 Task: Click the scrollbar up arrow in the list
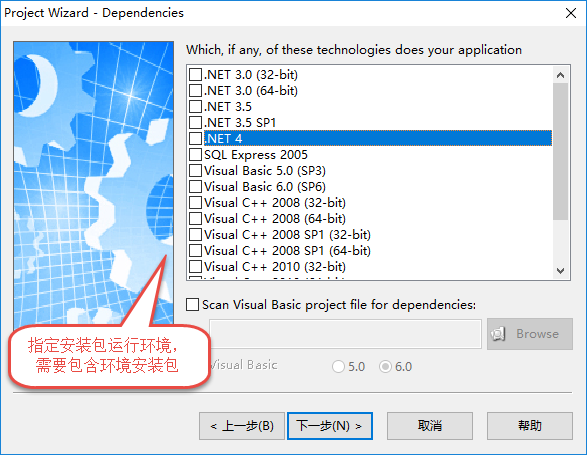(560, 75)
